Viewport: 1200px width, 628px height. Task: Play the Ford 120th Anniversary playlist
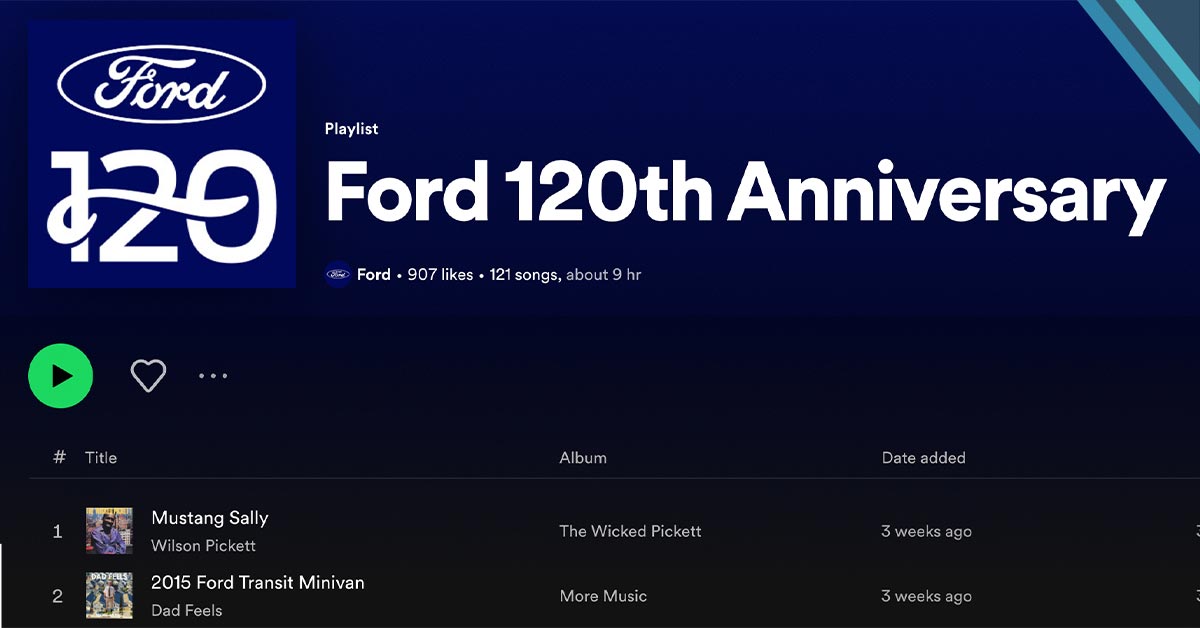click(x=61, y=375)
